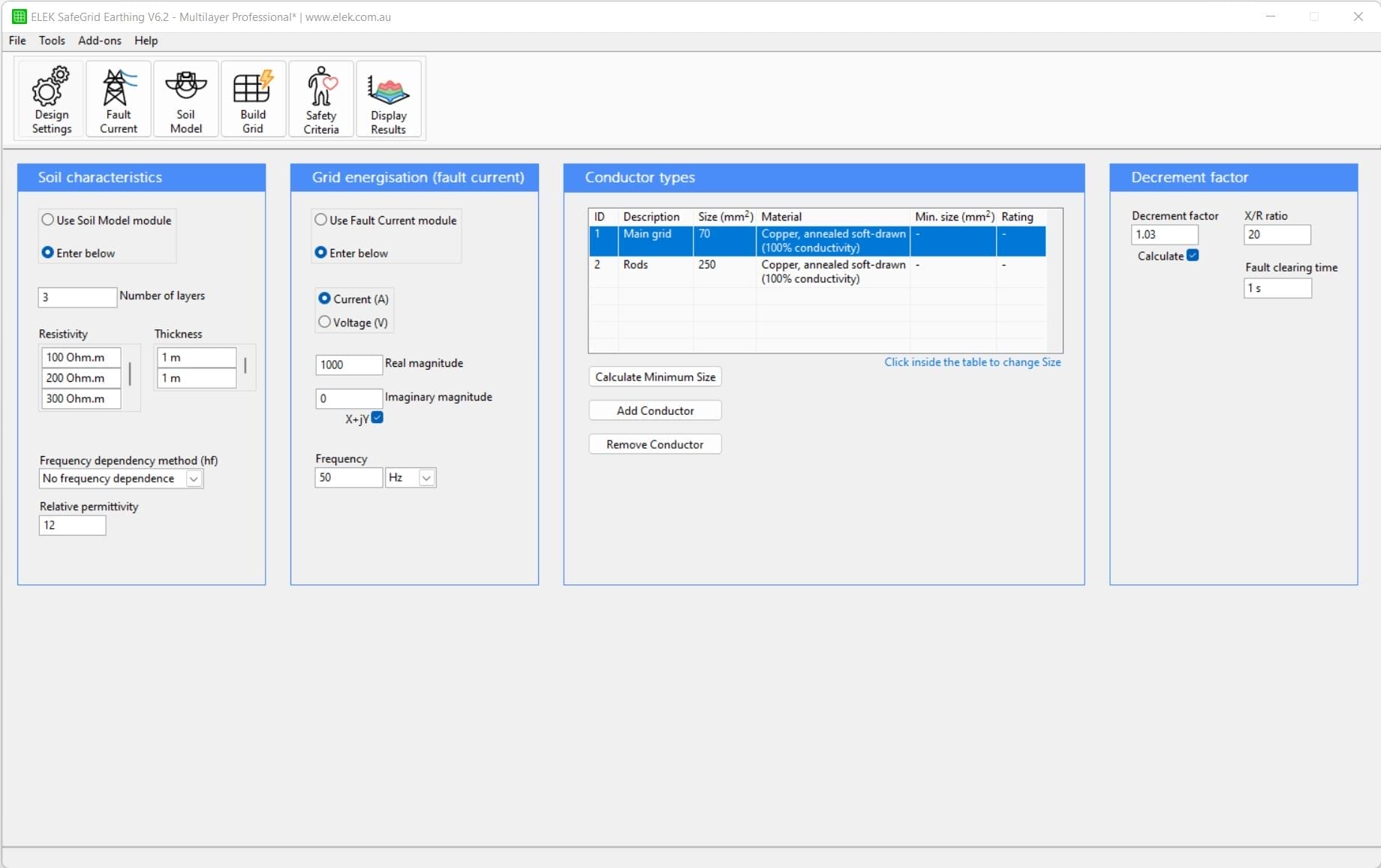1381x868 pixels.
Task: Open the frequency dependency method dropdown
Action: pos(194,478)
